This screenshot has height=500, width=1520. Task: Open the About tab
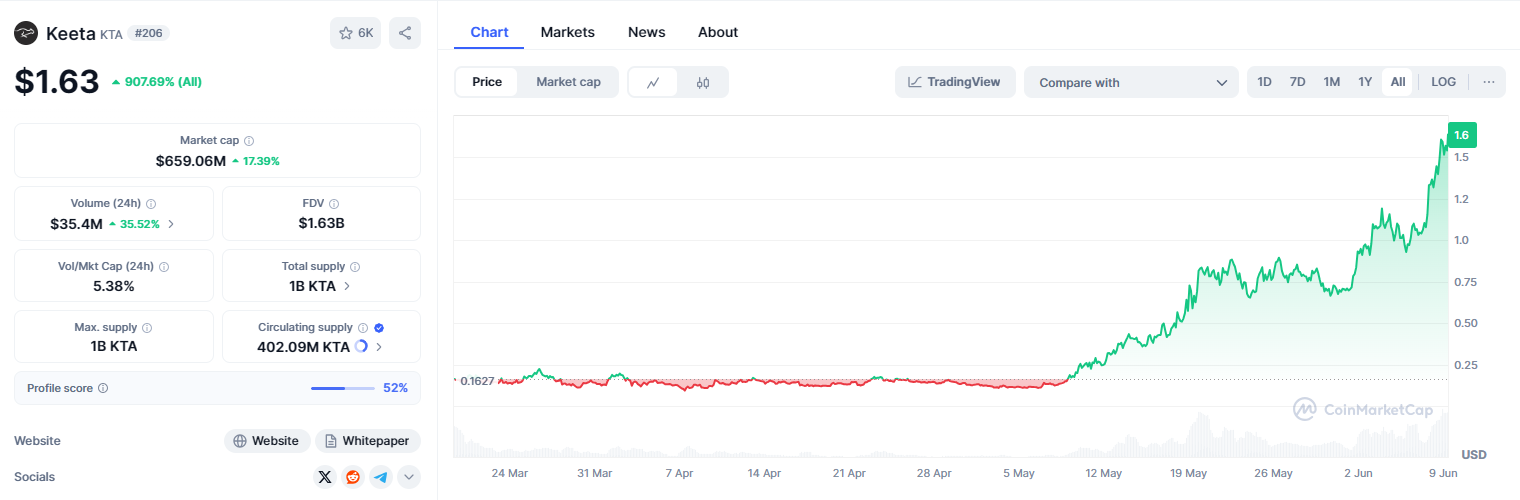point(718,32)
